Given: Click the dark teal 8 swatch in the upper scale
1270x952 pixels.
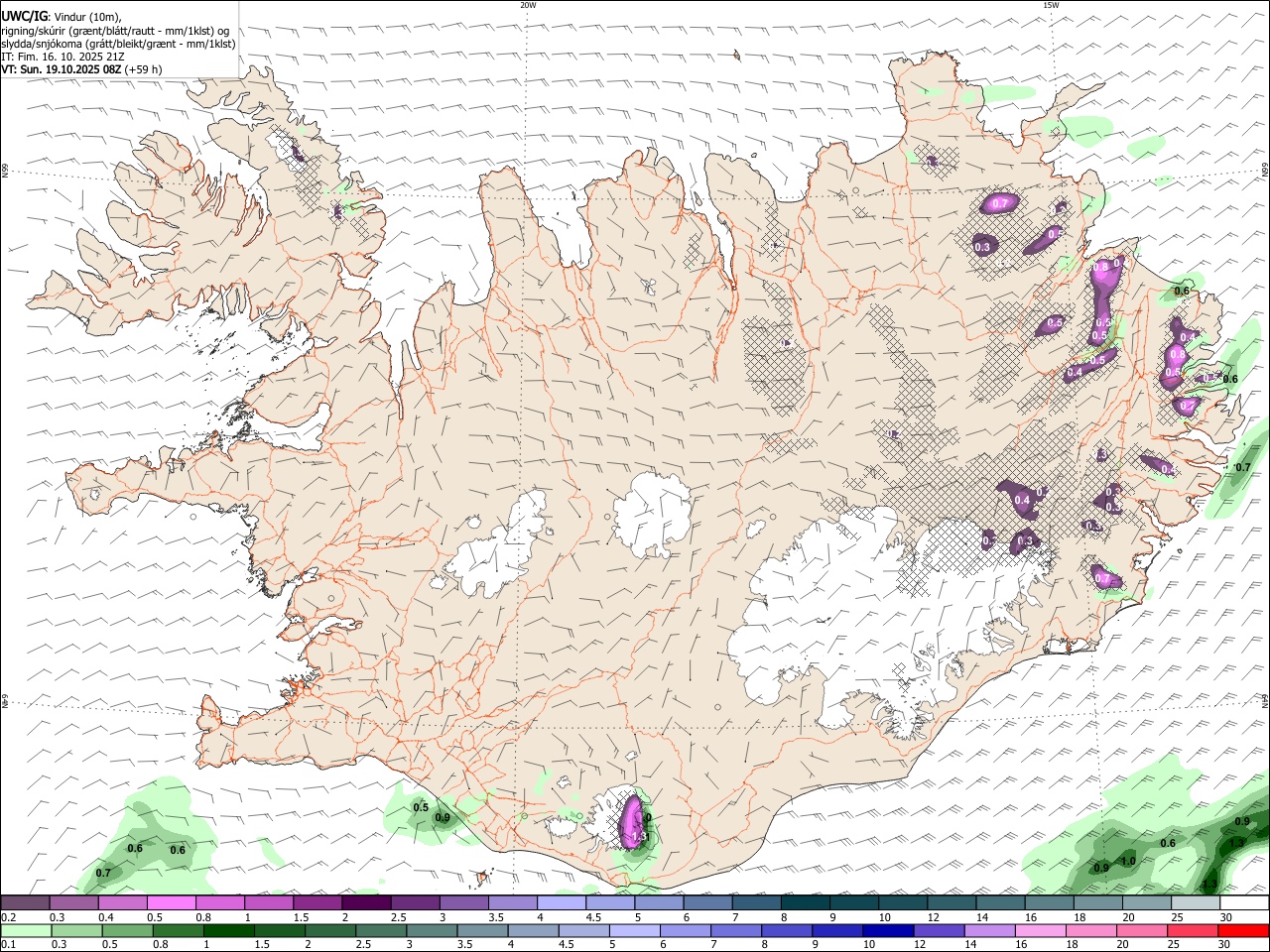Looking at the screenshot, I should (x=805, y=903).
